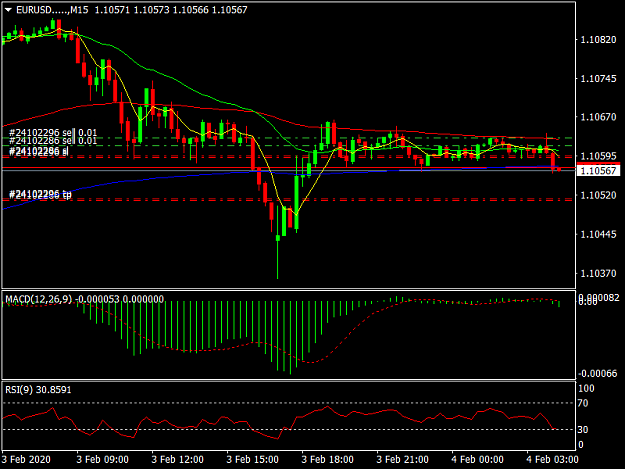The image size is (625, 469).
Task: Click the 4 Feb 03:00 time label
Action: (x=552, y=459)
